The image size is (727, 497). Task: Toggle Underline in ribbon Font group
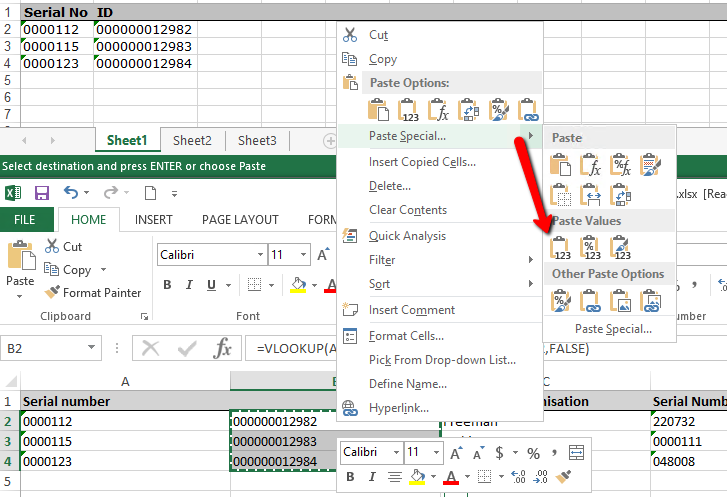(x=211, y=284)
